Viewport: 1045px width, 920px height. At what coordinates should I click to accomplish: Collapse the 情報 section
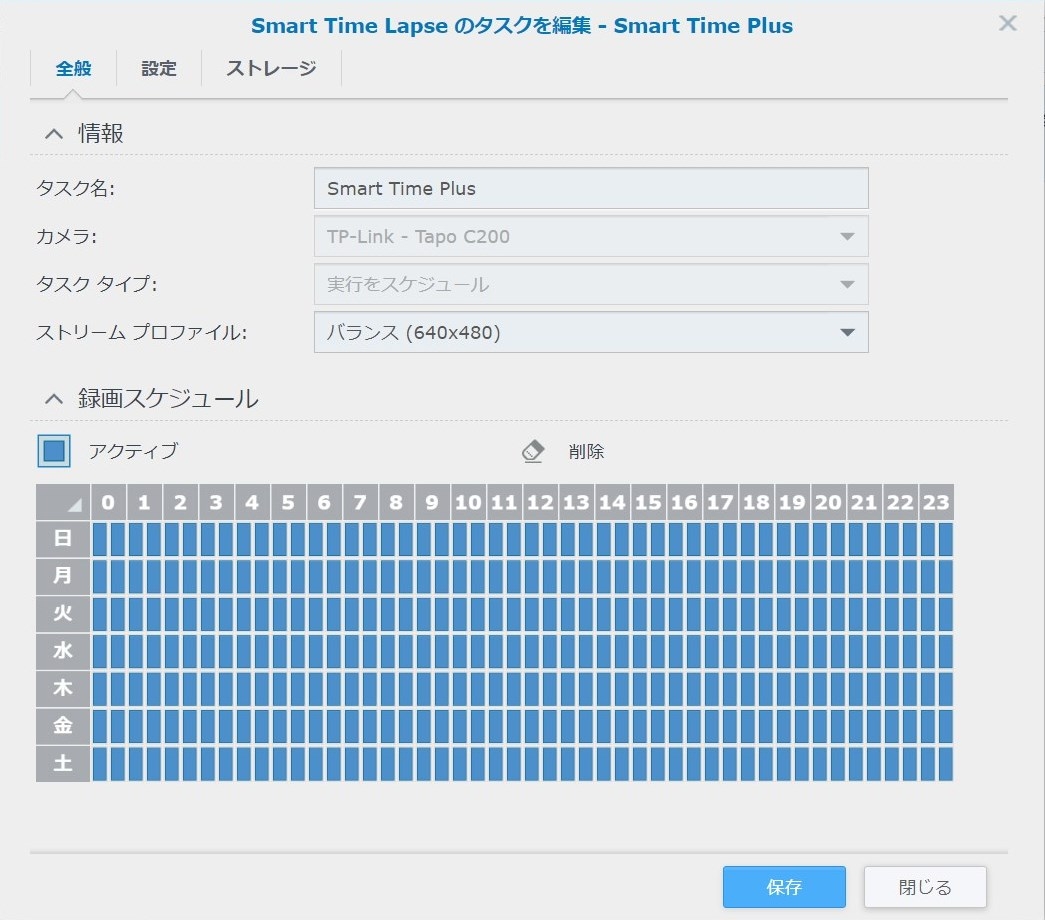pyautogui.click(x=54, y=134)
